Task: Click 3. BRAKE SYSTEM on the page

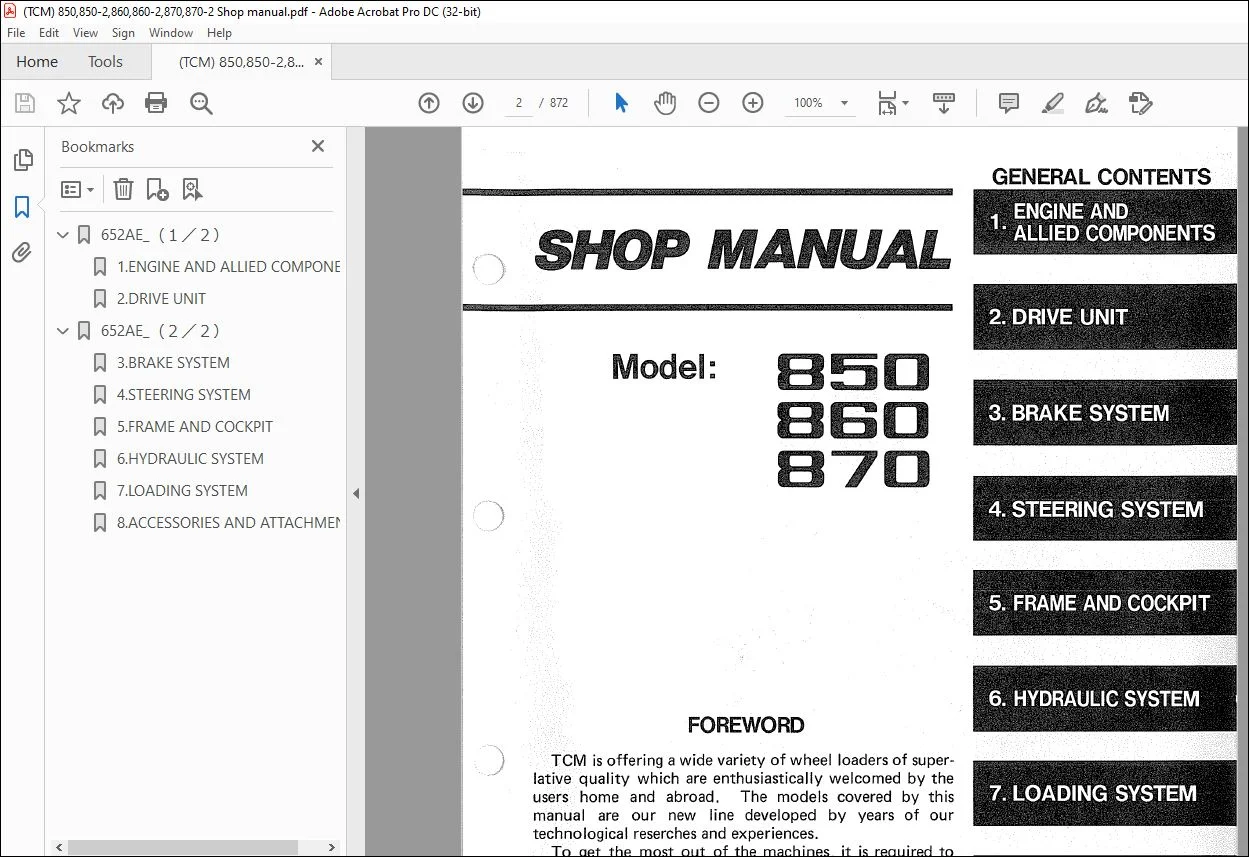Action: pos(1104,413)
